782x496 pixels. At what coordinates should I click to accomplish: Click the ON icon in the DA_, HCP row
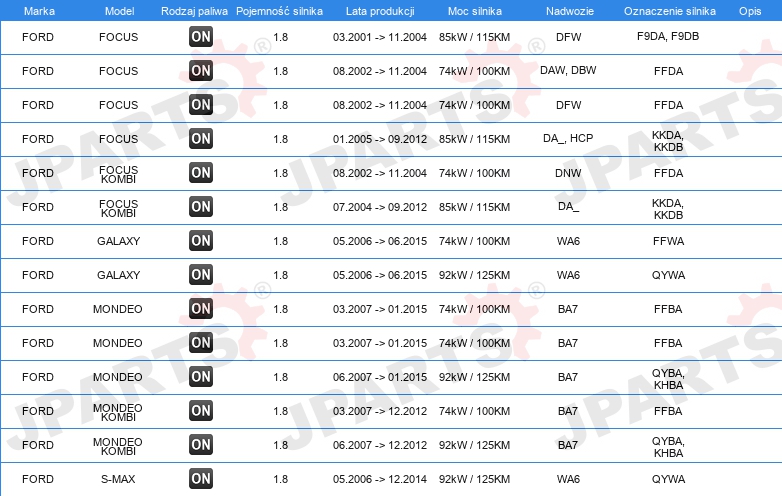pyautogui.click(x=201, y=139)
